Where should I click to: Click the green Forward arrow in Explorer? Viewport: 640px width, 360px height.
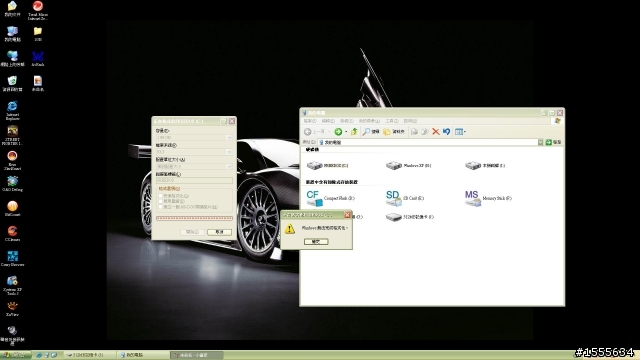[338, 131]
